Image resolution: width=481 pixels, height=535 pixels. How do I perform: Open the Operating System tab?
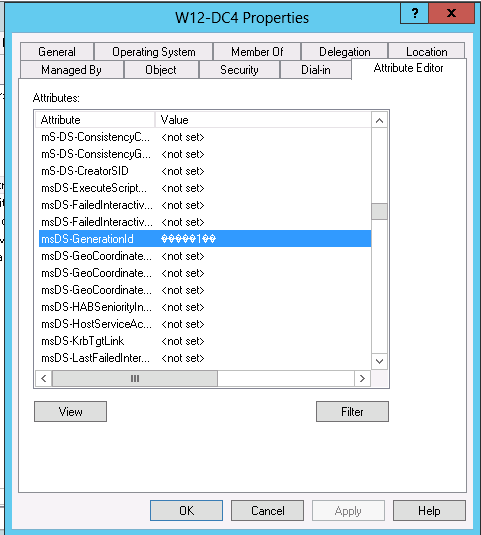pos(154,52)
